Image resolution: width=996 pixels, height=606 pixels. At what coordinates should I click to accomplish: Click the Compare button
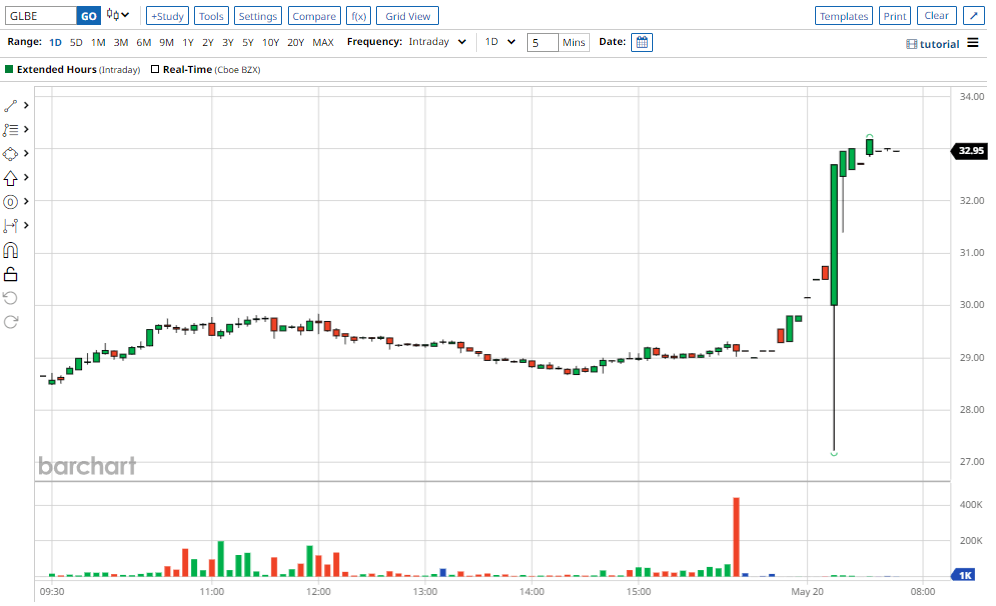tap(314, 16)
